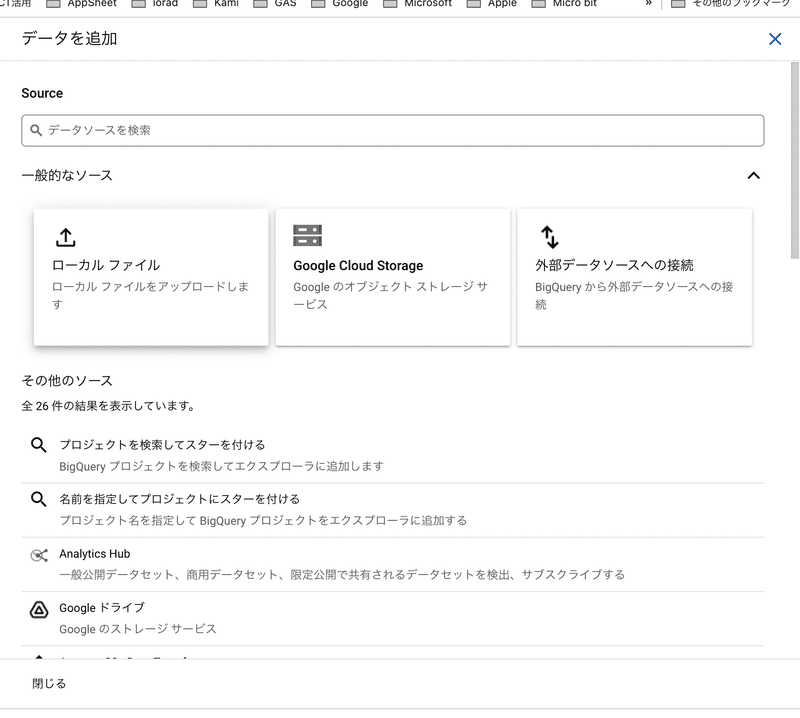Open the Google bookmarks folder
This screenshot has height=718, width=800.
[x=340, y=4]
